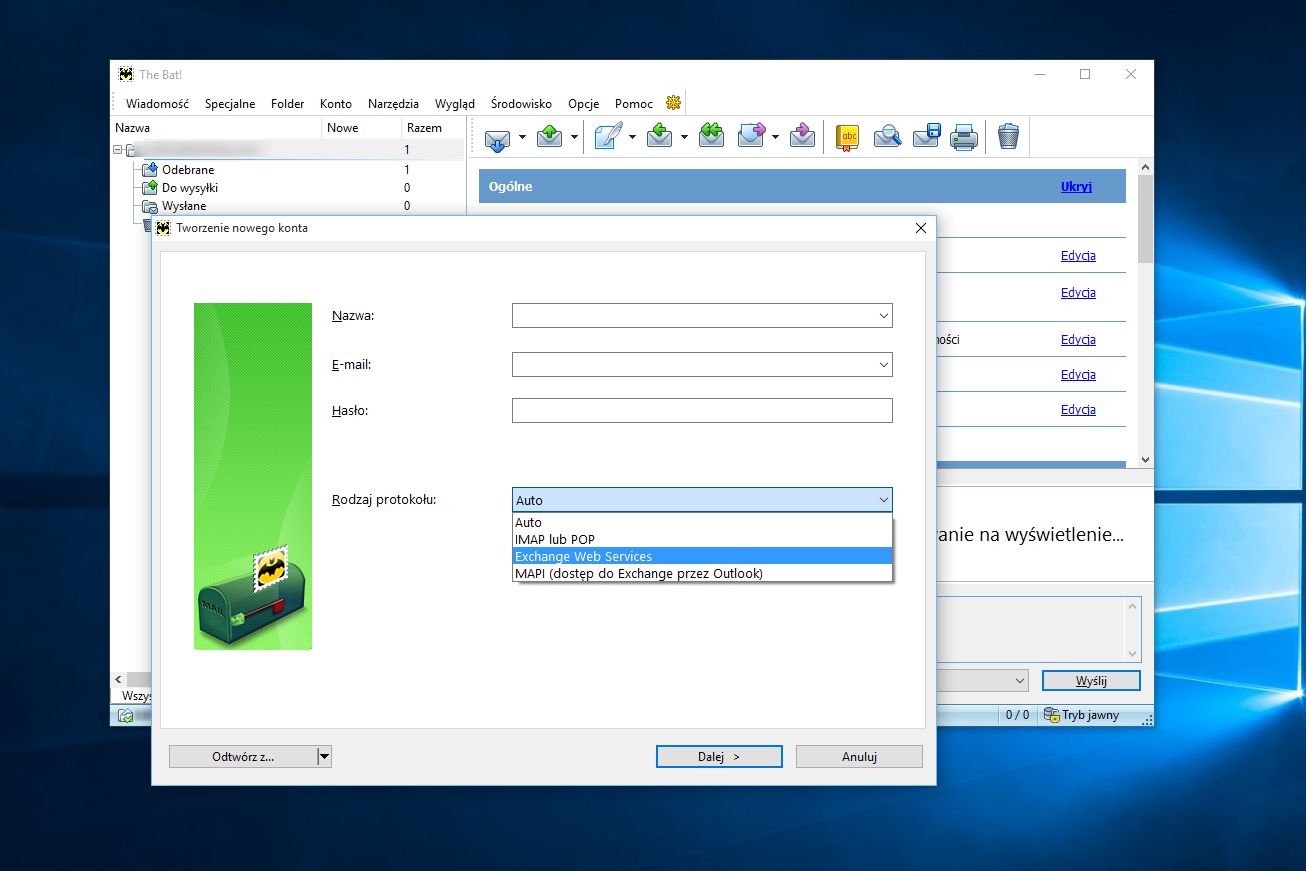
Task: Click the 0 / 0 counter in the status bar
Action: point(1017,715)
